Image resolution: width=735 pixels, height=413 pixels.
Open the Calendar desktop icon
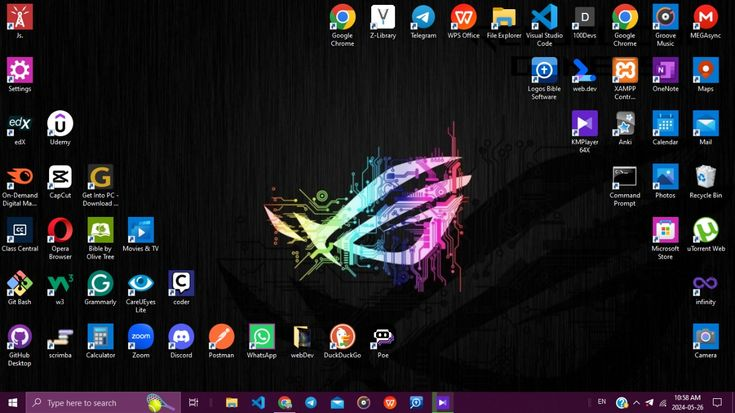click(x=665, y=128)
